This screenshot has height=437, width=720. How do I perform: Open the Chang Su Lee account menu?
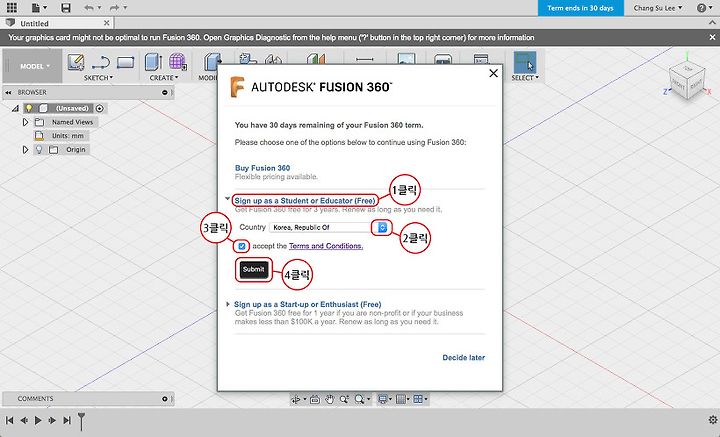(658, 8)
